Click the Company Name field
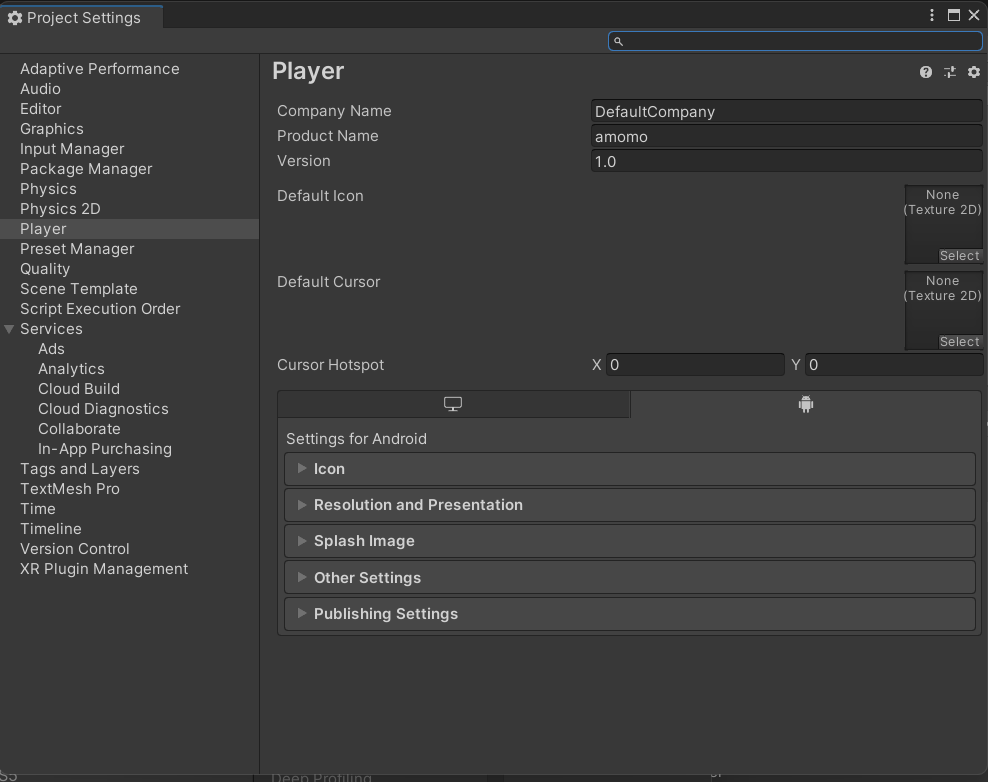988x782 pixels. (786, 112)
